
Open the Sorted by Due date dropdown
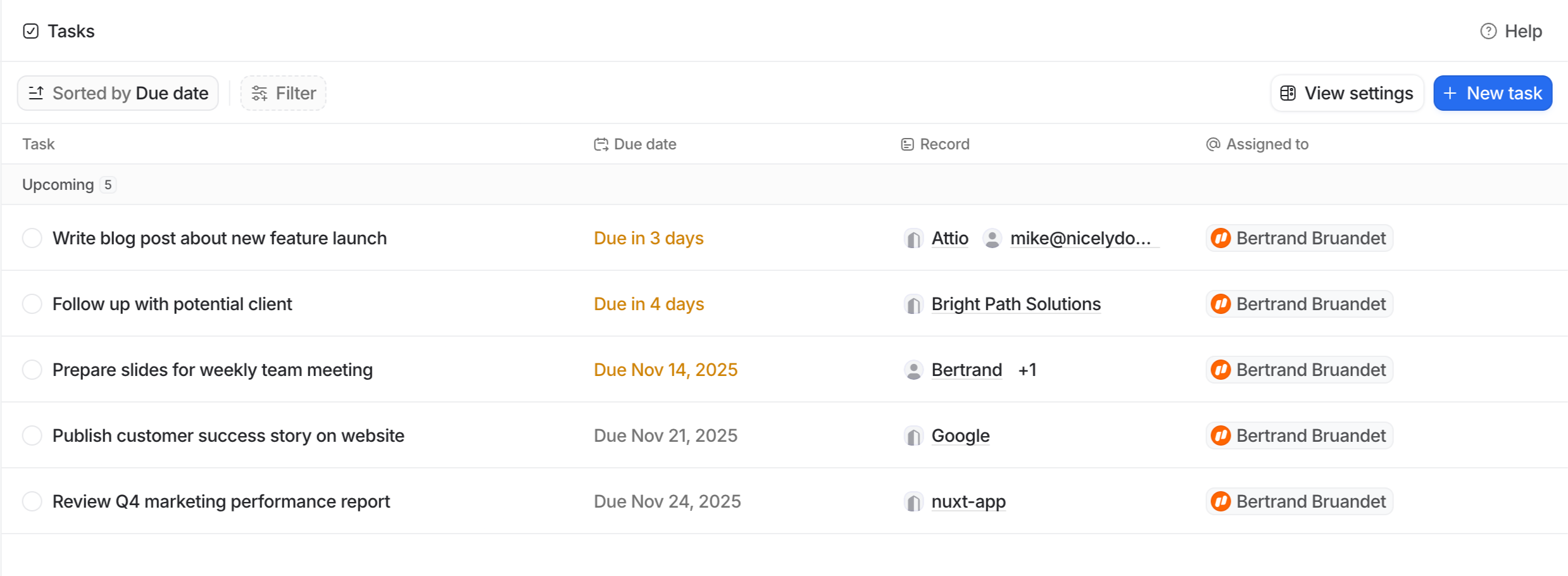118,94
